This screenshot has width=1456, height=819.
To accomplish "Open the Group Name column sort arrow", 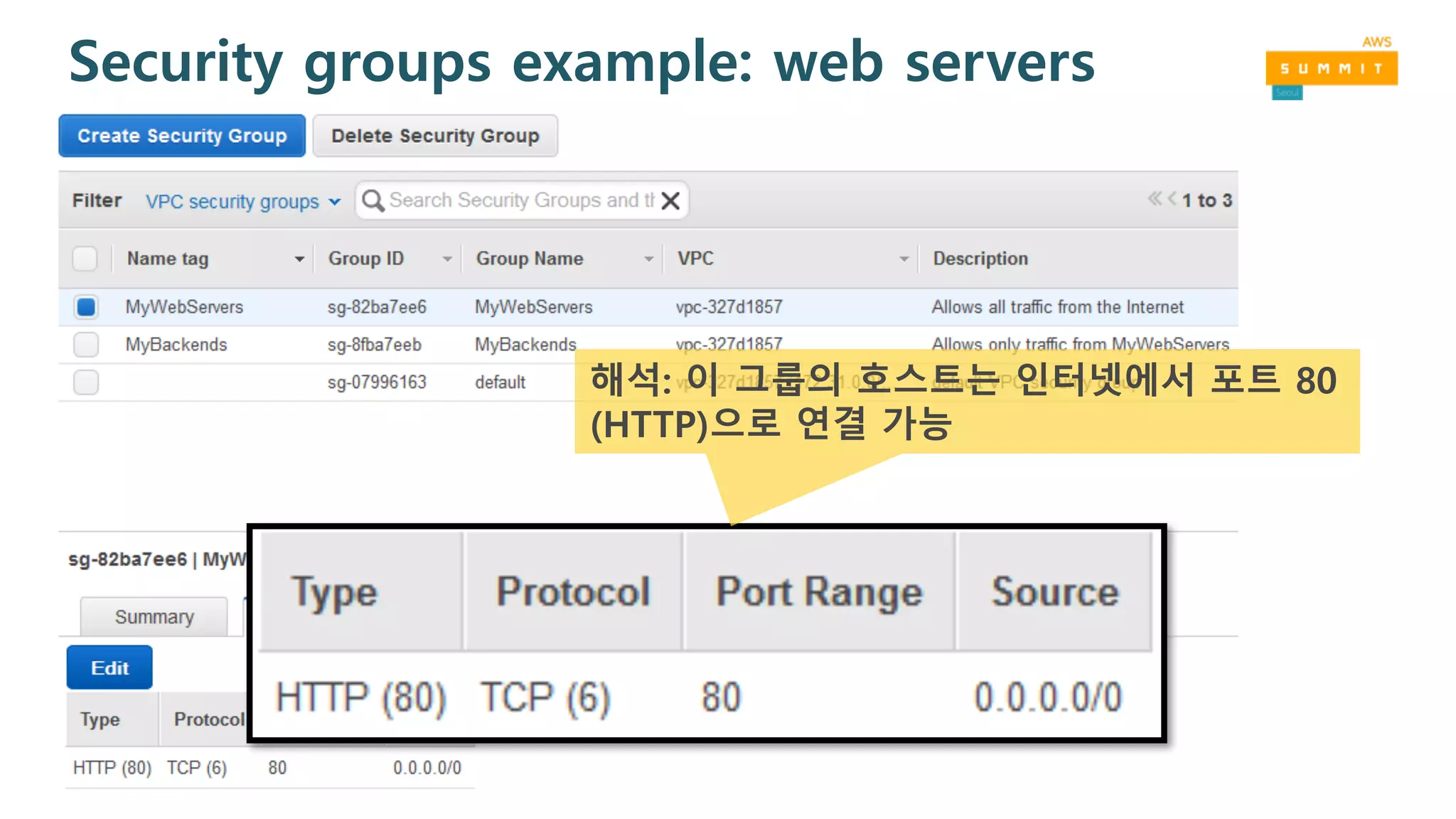I will (648, 259).
